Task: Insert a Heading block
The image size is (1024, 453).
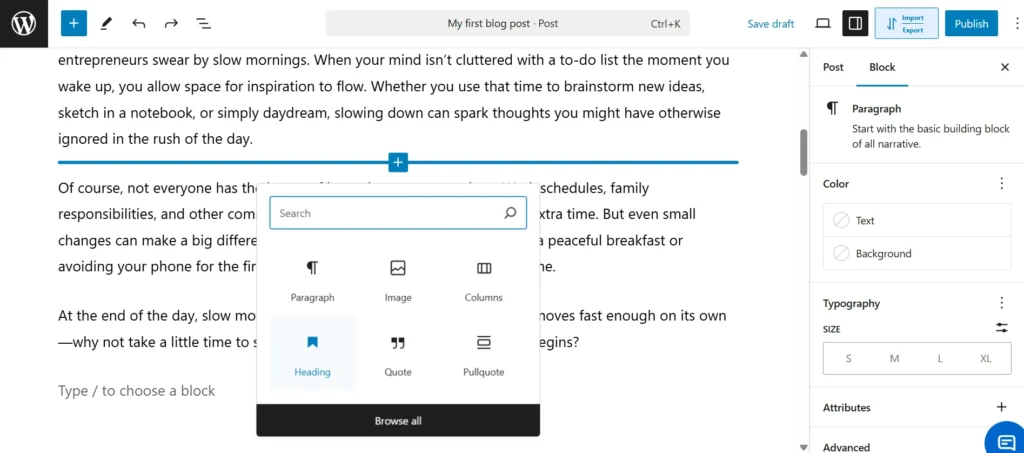Action: [312, 355]
